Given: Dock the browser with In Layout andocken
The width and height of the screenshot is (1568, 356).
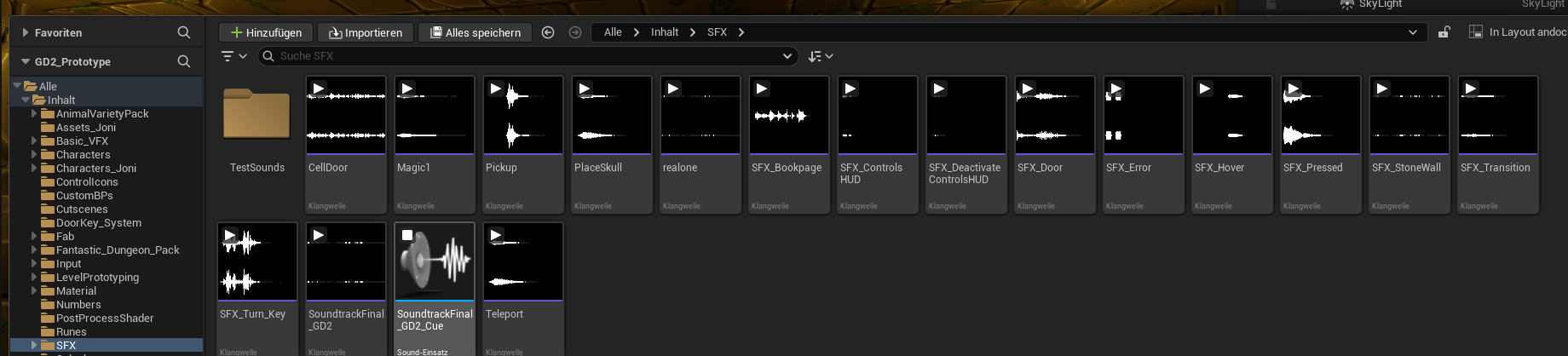Looking at the screenshot, I should point(1517,32).
